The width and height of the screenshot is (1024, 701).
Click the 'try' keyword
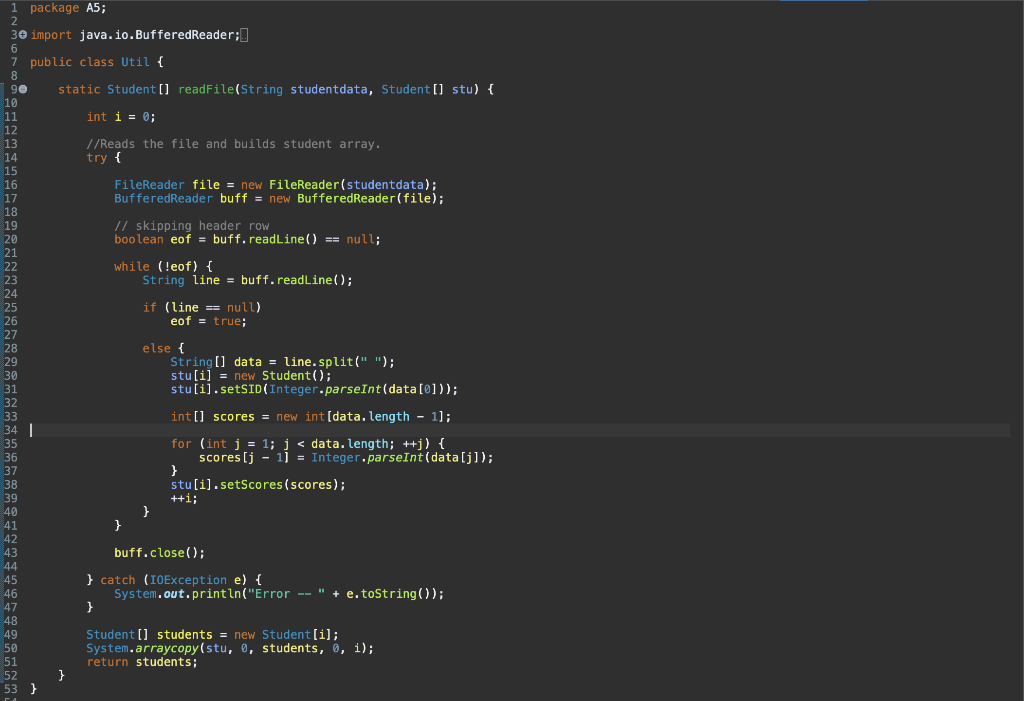pyautogui.click(x=97, y=157)
